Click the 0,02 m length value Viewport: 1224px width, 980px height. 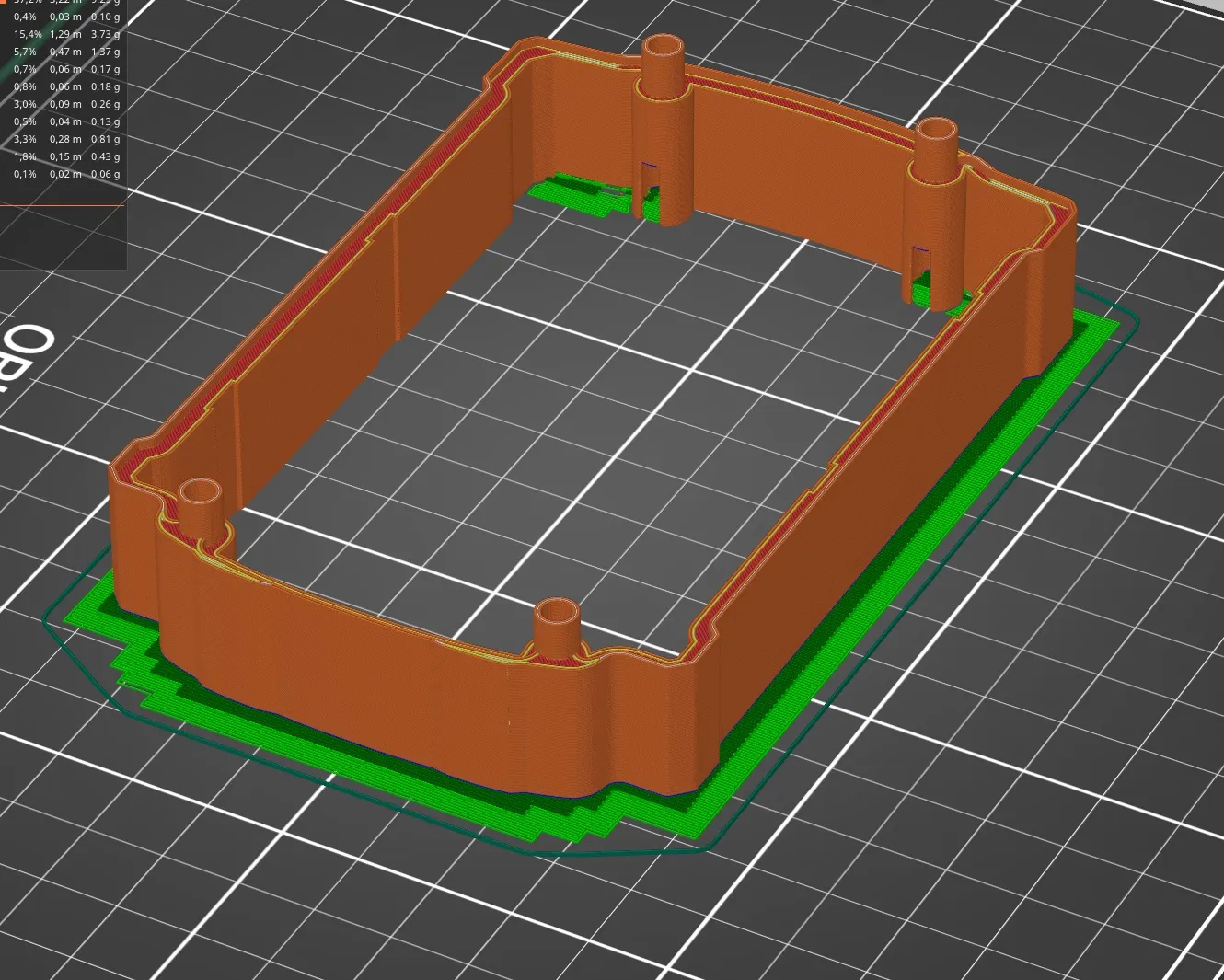coord(65,174)
